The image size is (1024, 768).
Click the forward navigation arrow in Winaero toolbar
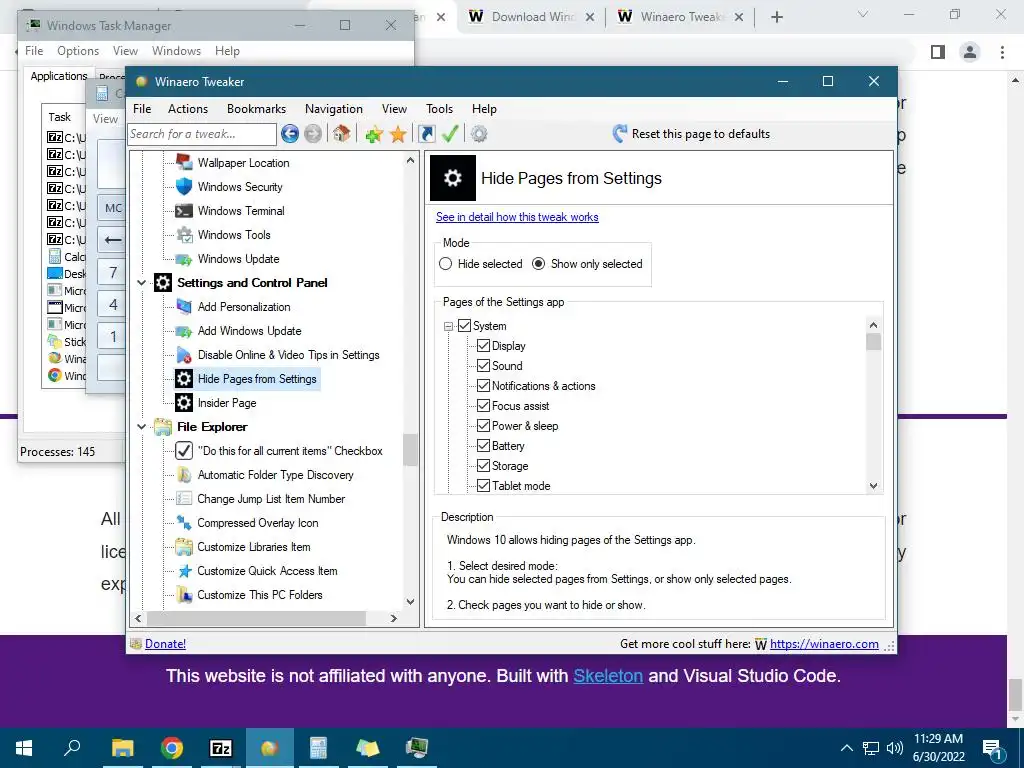tap(313, 134)
